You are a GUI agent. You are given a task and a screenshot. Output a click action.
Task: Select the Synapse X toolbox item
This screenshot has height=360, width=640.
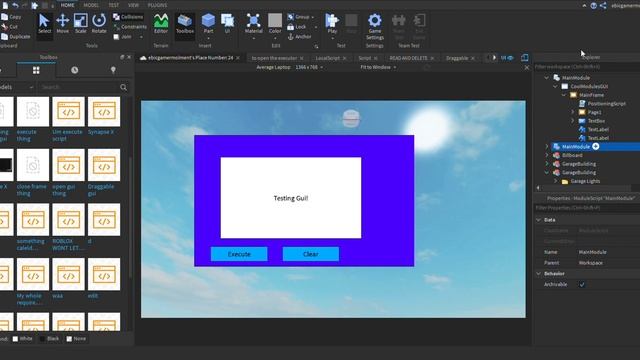click(104, 116)
